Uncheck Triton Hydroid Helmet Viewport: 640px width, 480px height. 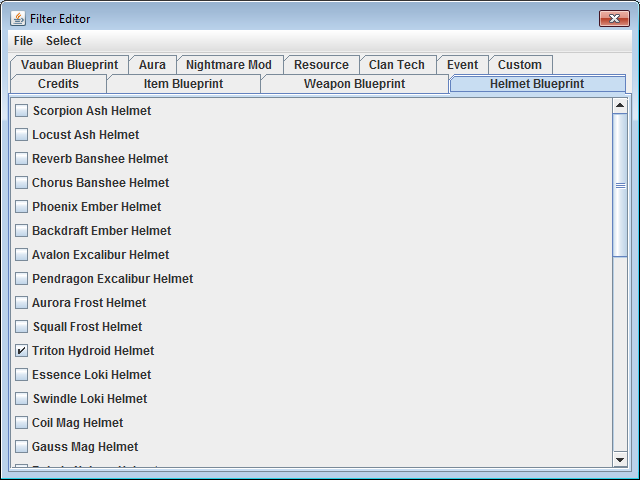click(22, 351)
